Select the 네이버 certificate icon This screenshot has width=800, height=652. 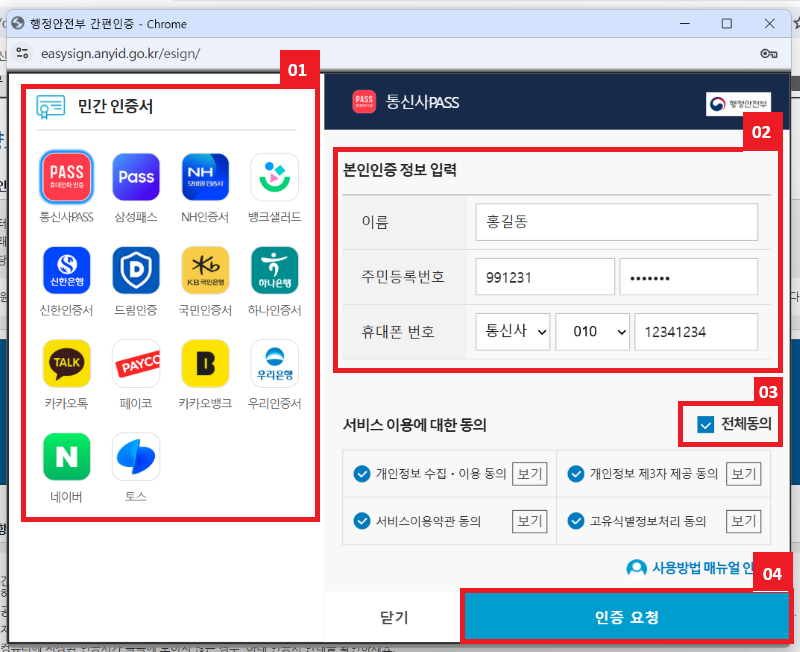66,457
